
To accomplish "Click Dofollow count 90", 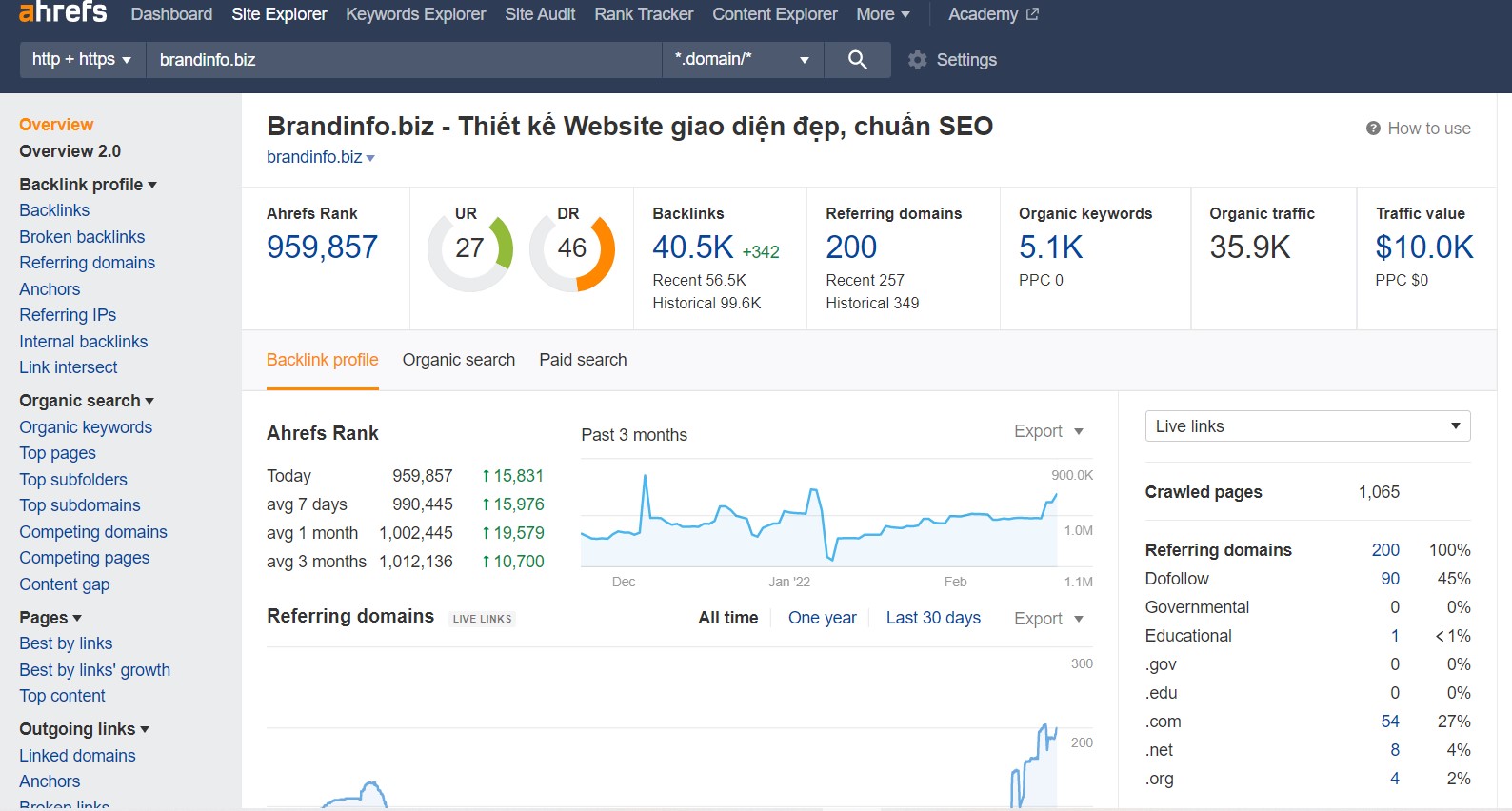I will (x=1390, y=579).
